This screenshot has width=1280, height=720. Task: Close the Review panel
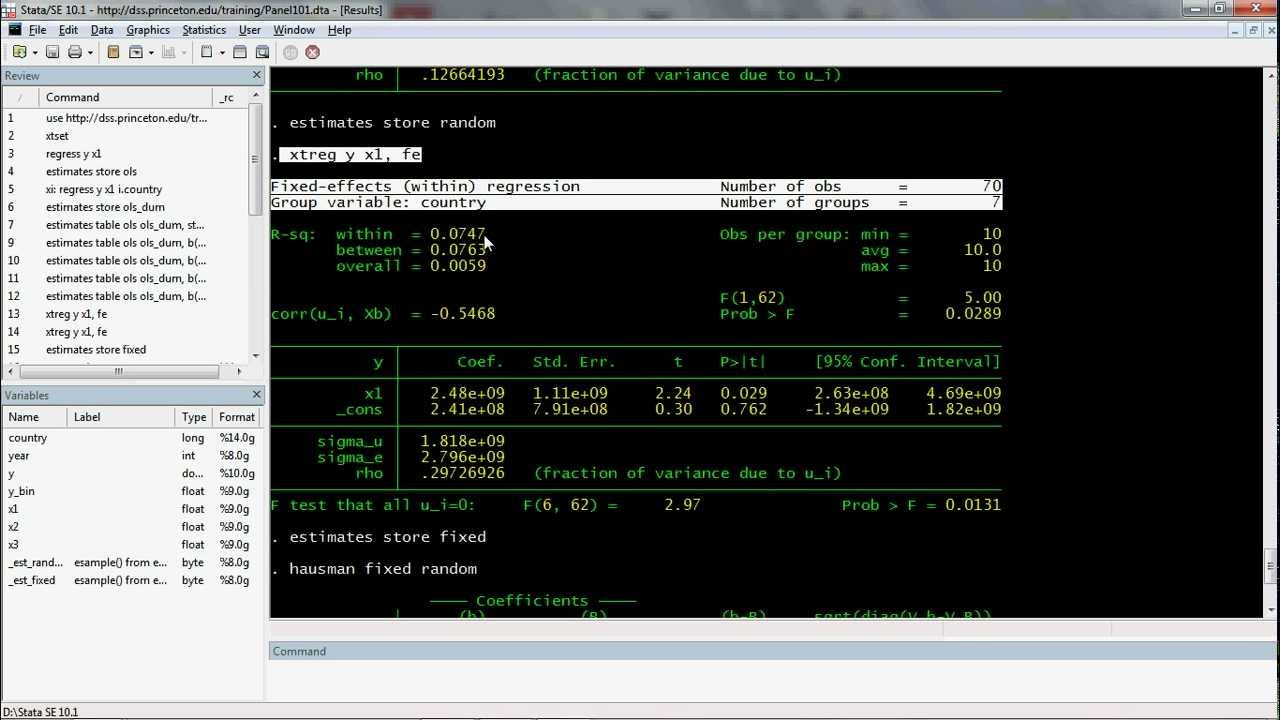(256, 76)
